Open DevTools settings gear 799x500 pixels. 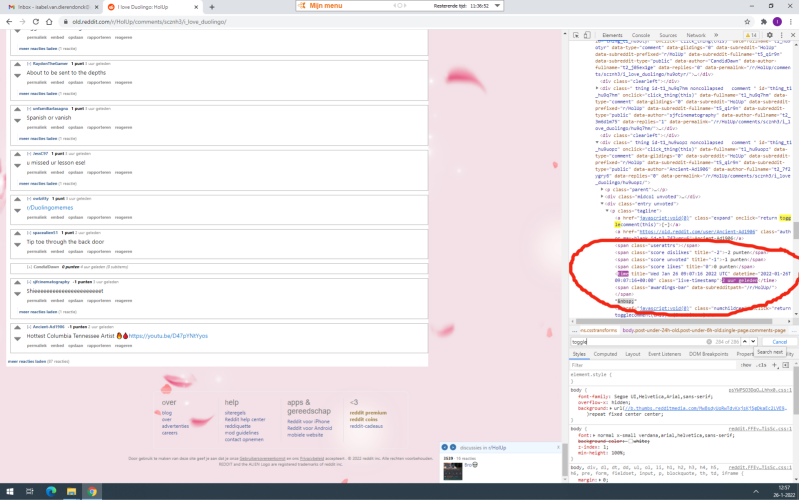pos(769,35)
